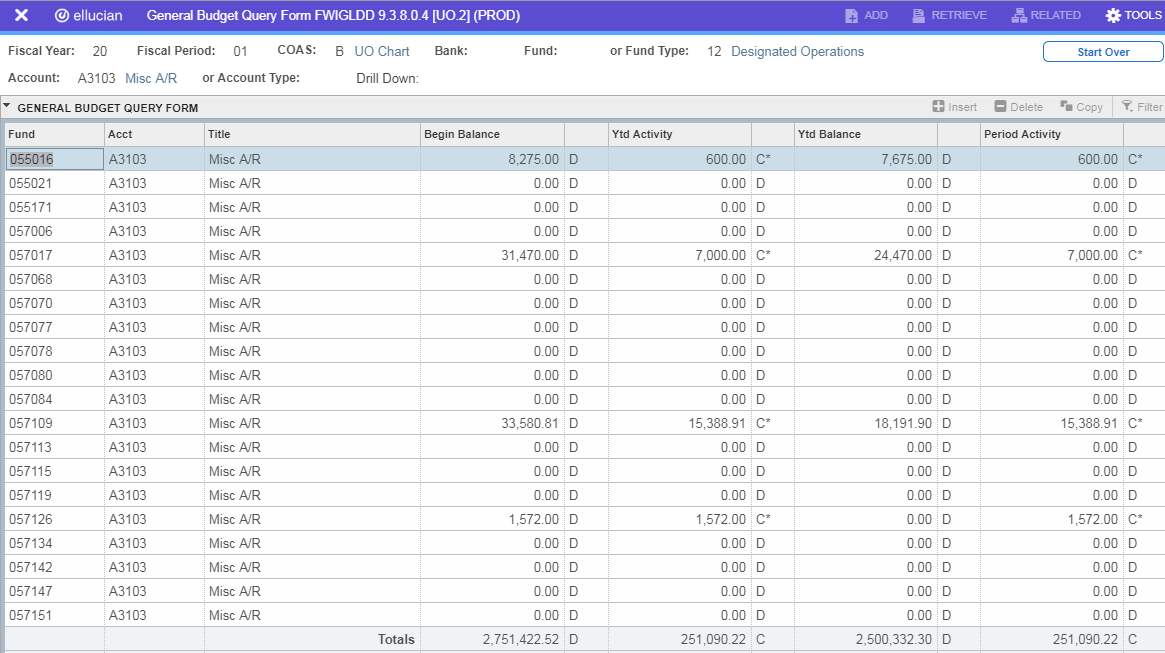Click the Ytd Activity column header

pyautogui.click(x=642, y=134)
